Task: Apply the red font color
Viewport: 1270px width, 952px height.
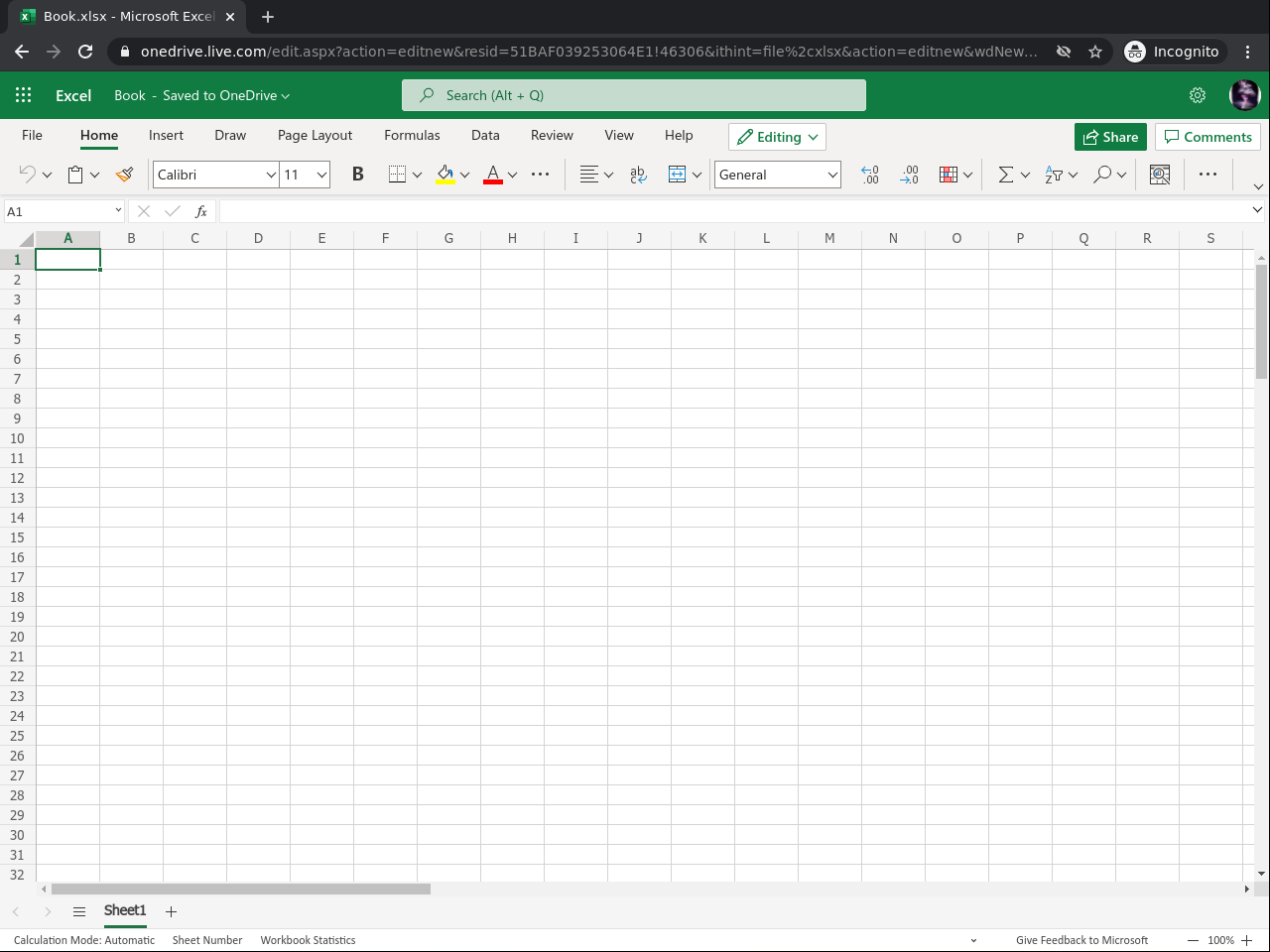Action: click(x=493, y=175)
